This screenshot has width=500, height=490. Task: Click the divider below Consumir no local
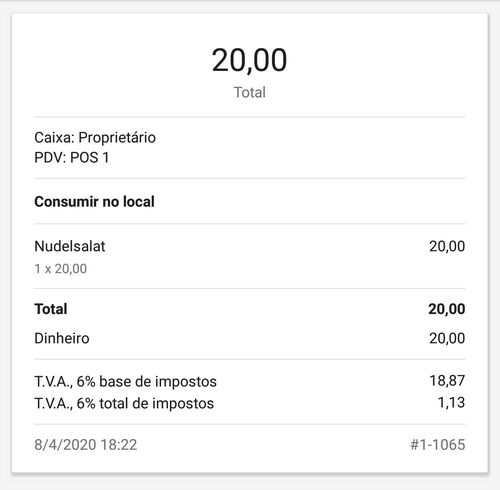[x=250, y=224]
